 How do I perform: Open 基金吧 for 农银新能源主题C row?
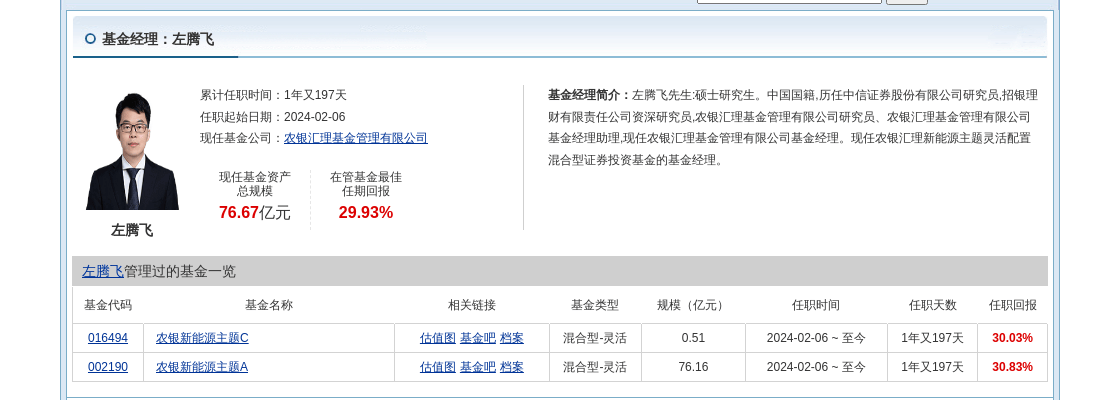(x=478, y=338)
